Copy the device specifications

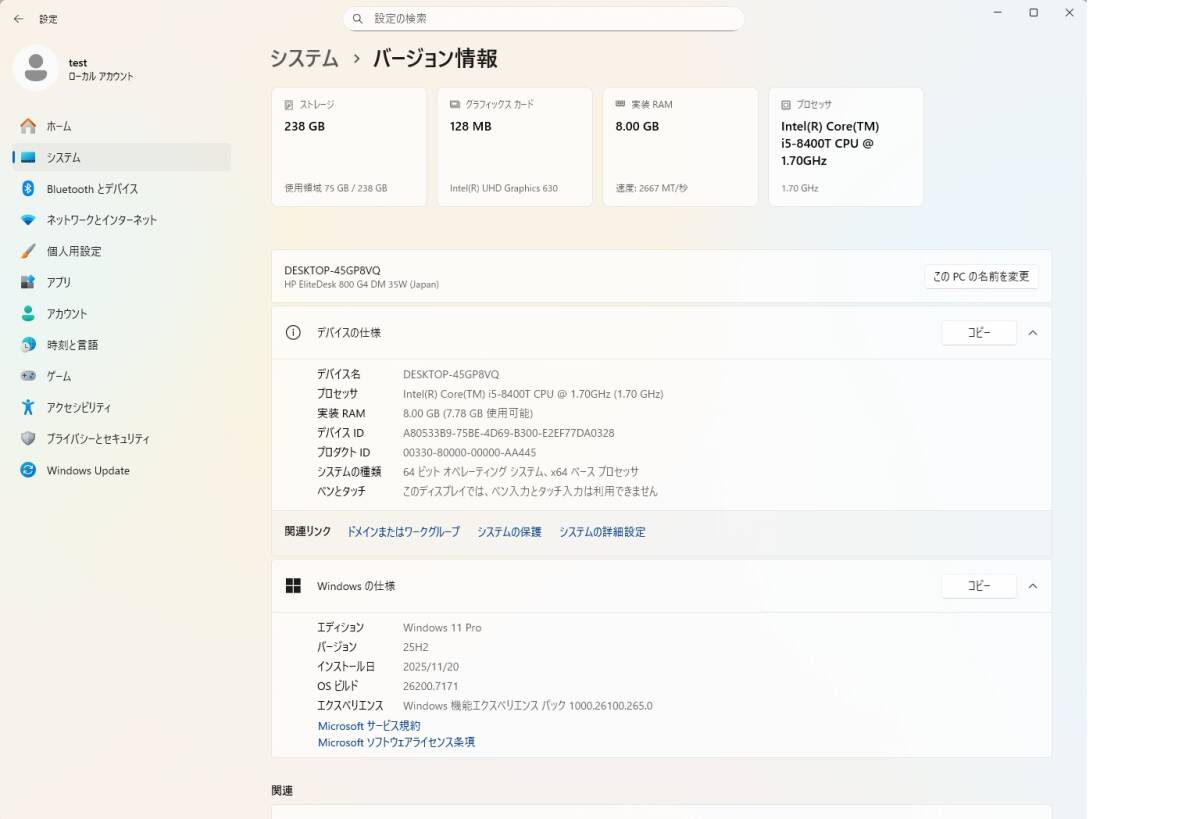pyautogui.click(x=978, y=333)
